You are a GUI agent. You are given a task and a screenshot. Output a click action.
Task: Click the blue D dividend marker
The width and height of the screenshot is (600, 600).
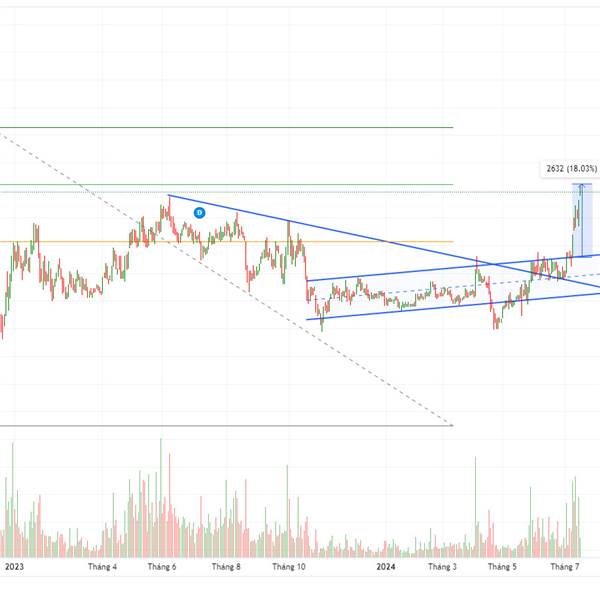[199, 212]
